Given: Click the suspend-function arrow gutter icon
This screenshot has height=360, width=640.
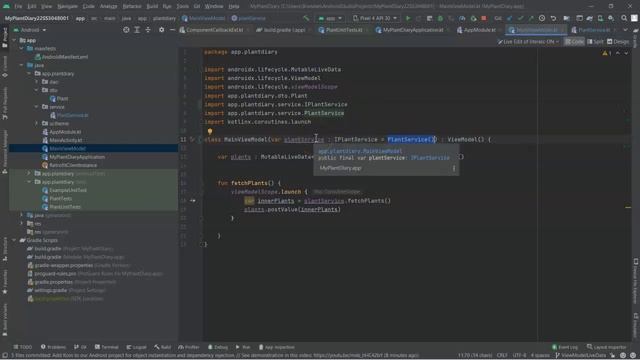Looking at the screenshot, I should (x=193, y=200).
